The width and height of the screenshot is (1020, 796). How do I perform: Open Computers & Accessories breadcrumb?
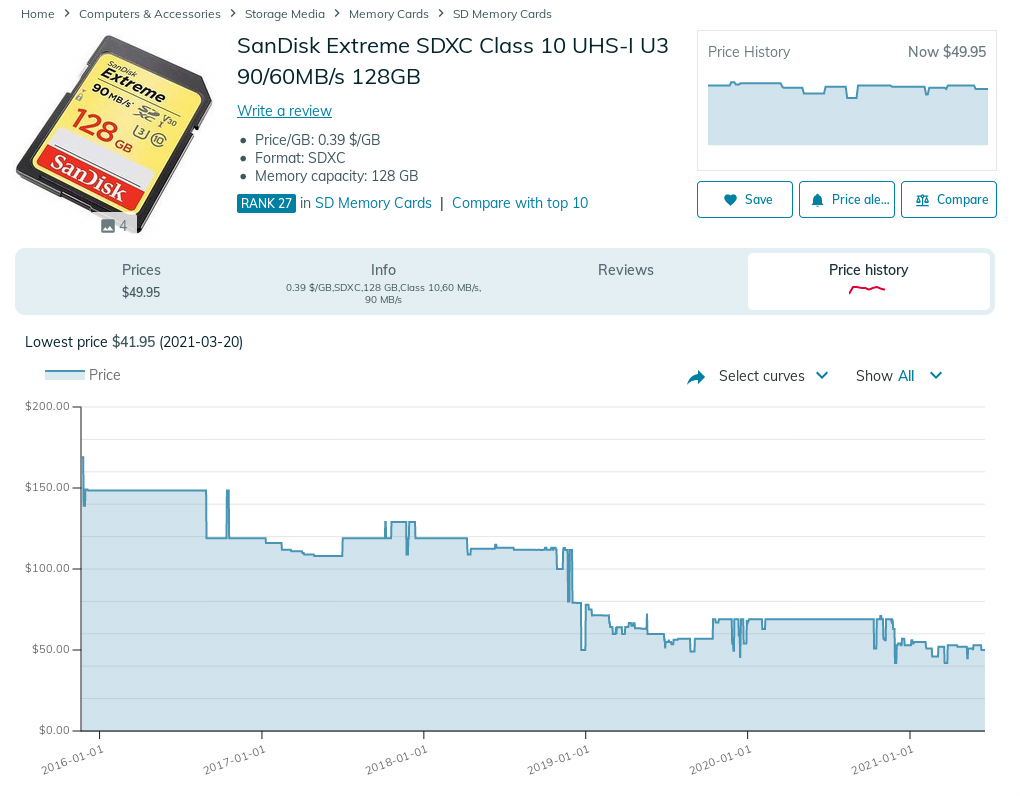click(x=150, y=14)
